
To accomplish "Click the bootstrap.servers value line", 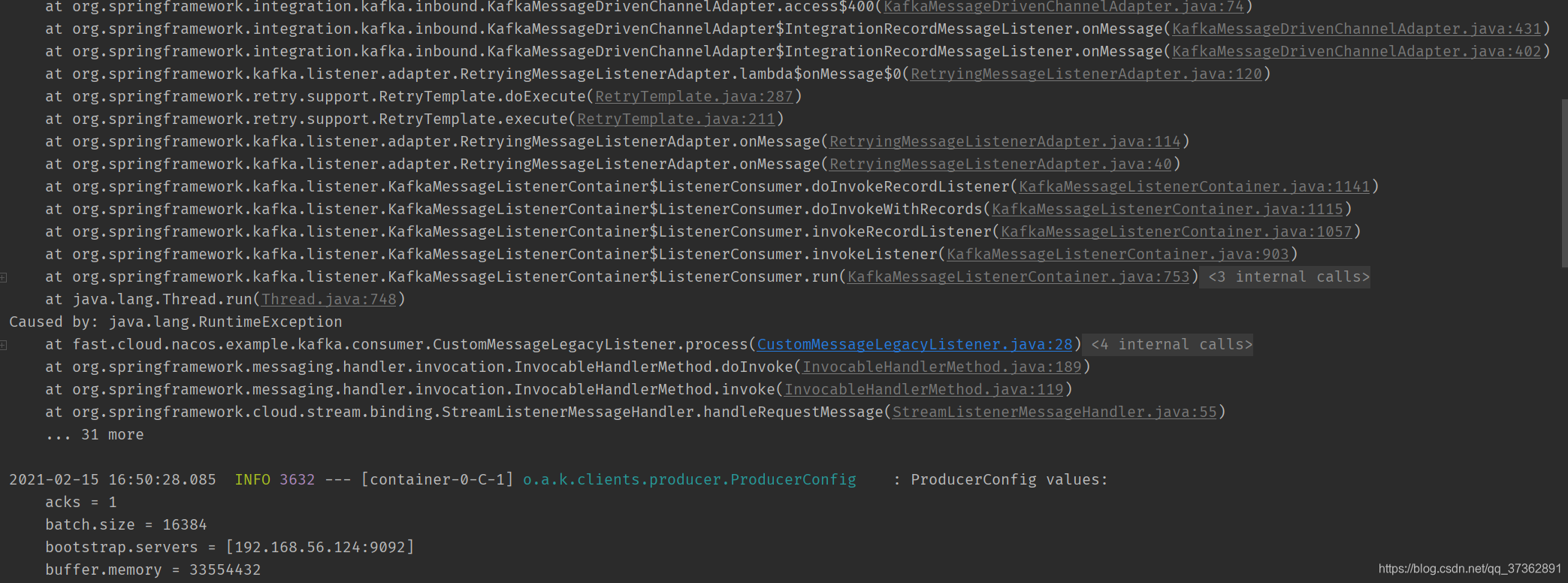I will (230, 548).
